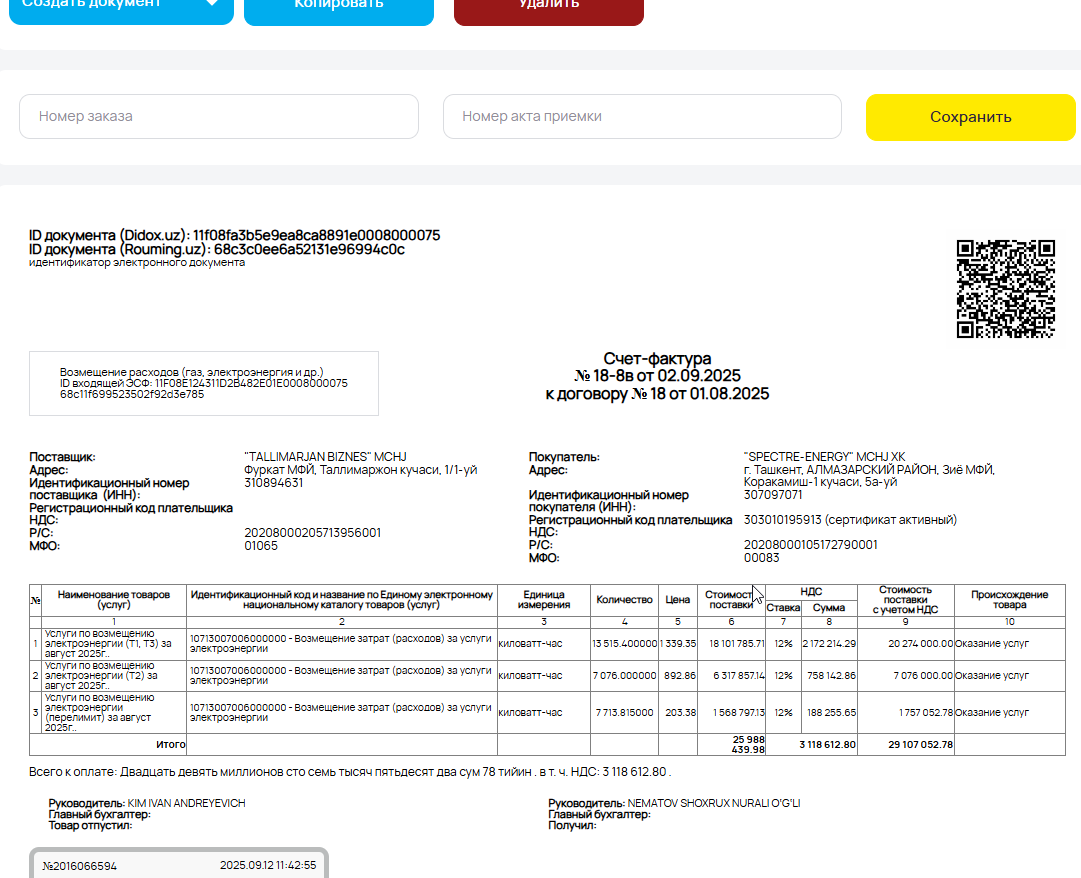Click row 1 quantity 13 515.400000

coord(625,644)
